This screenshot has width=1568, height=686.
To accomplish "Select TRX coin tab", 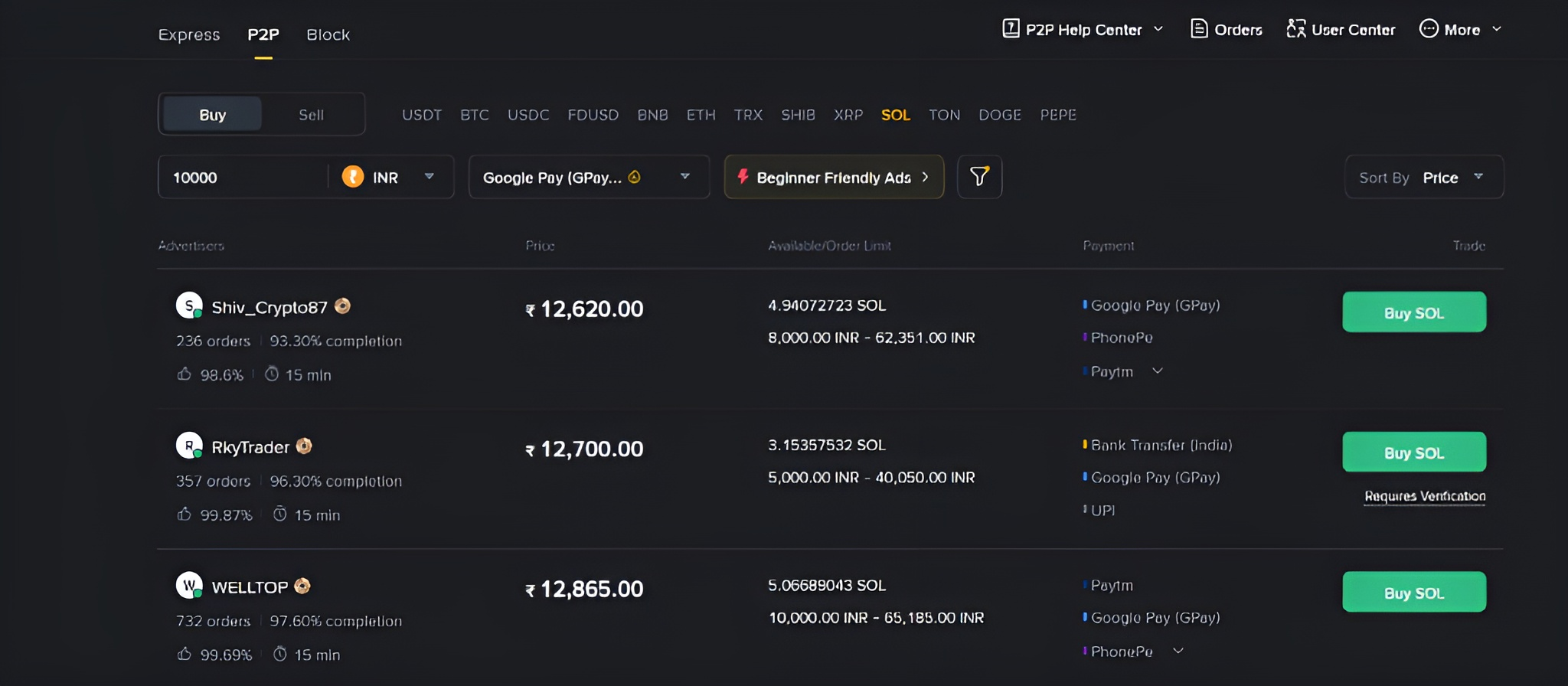I will tap(748, 115).
